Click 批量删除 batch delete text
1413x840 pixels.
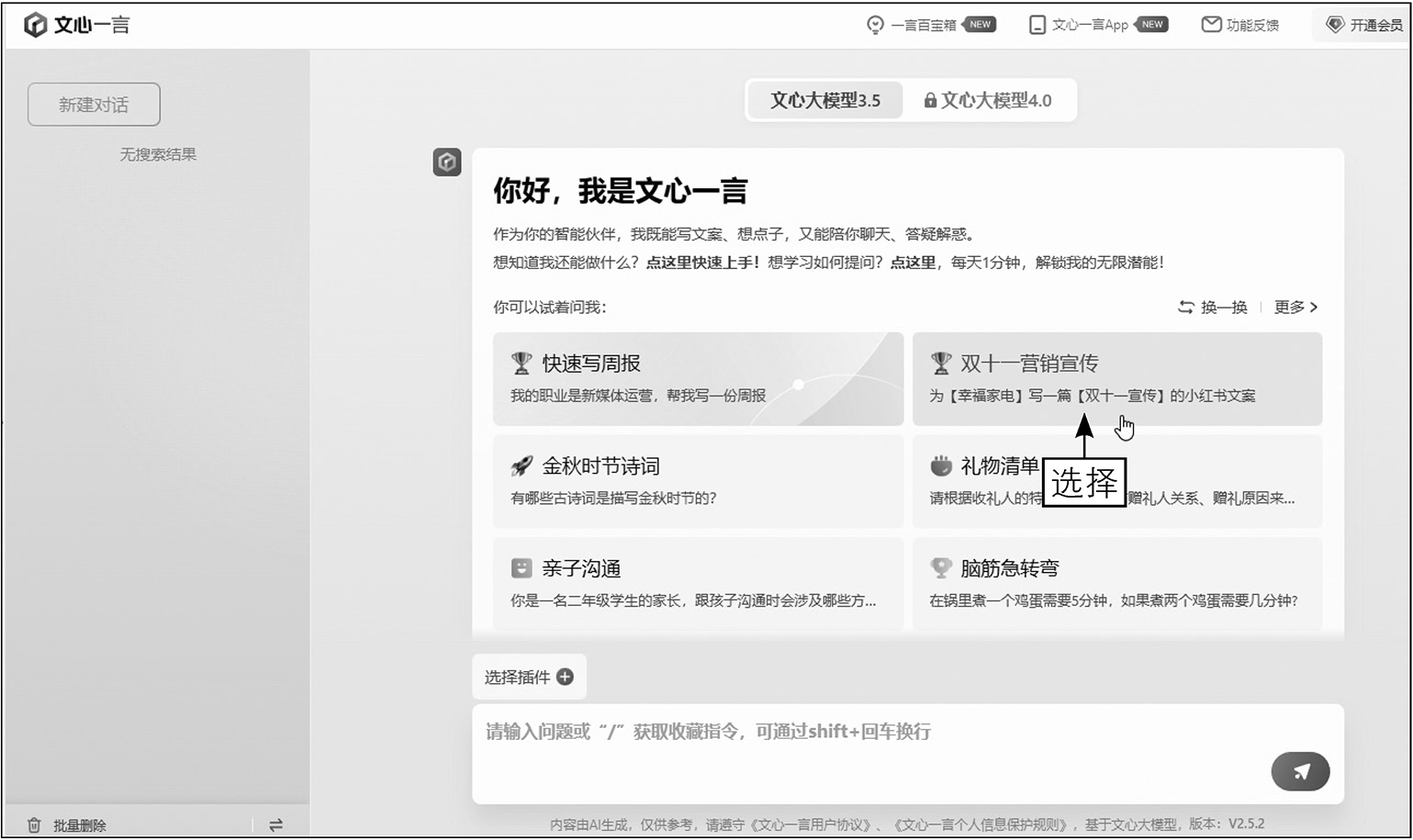coord(80,825)
